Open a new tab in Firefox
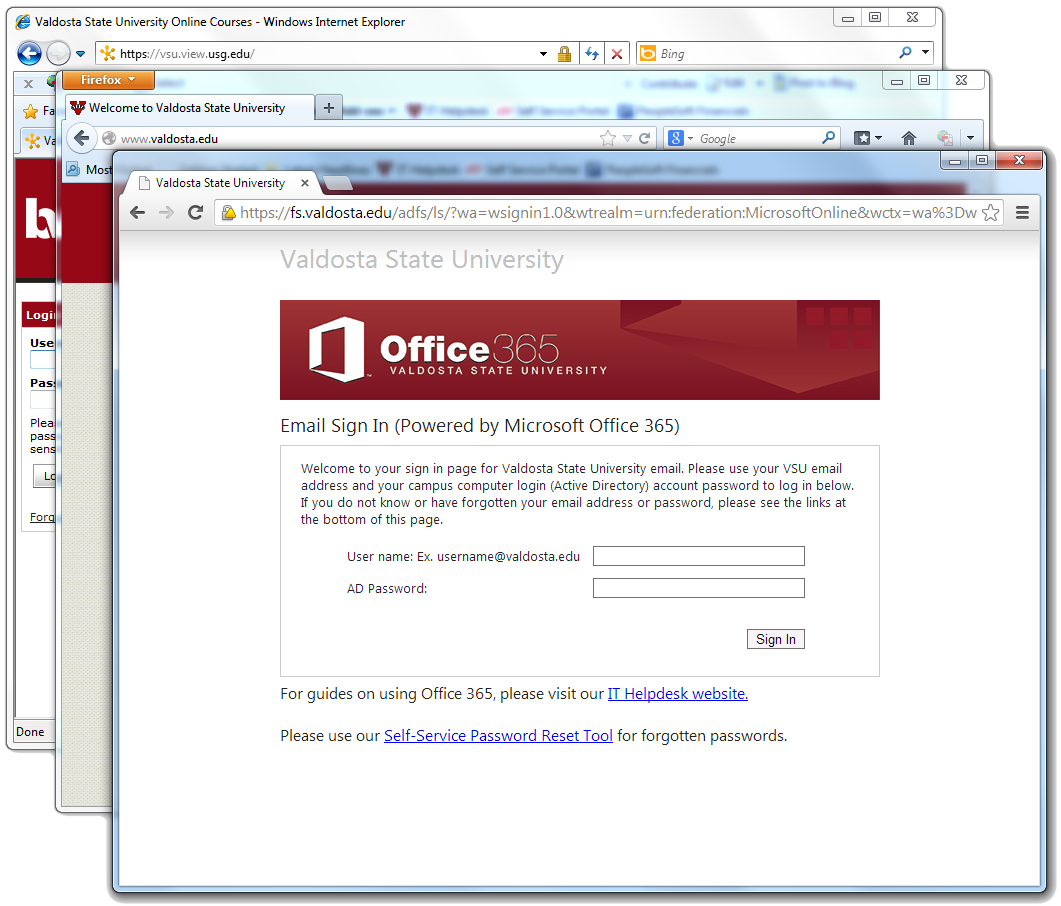 (329, 108)
